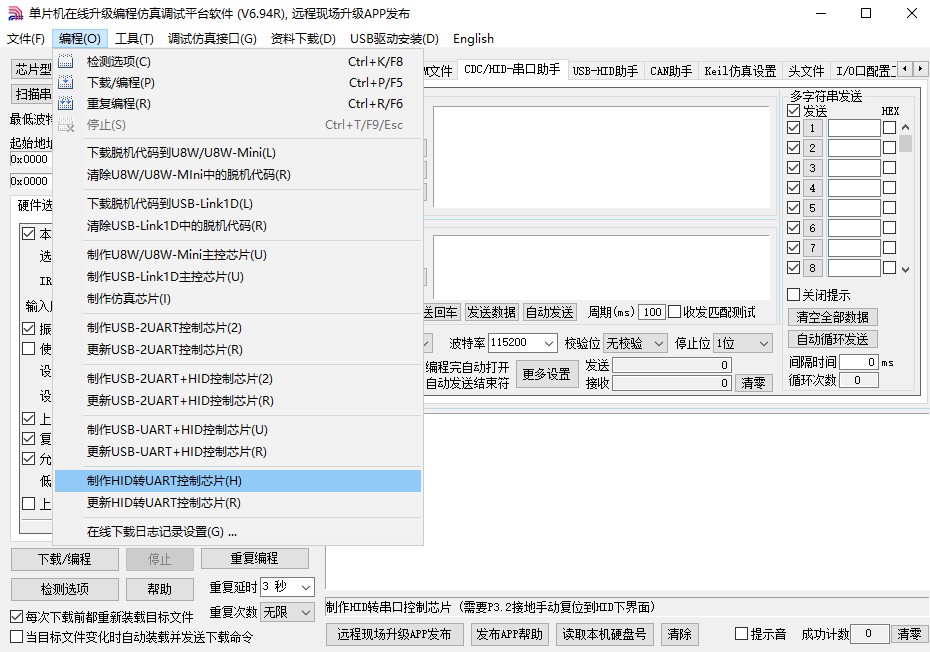Select 更新HID转UART控制芯片(R) menu item
930x652 pixels.
click(238, 502)
